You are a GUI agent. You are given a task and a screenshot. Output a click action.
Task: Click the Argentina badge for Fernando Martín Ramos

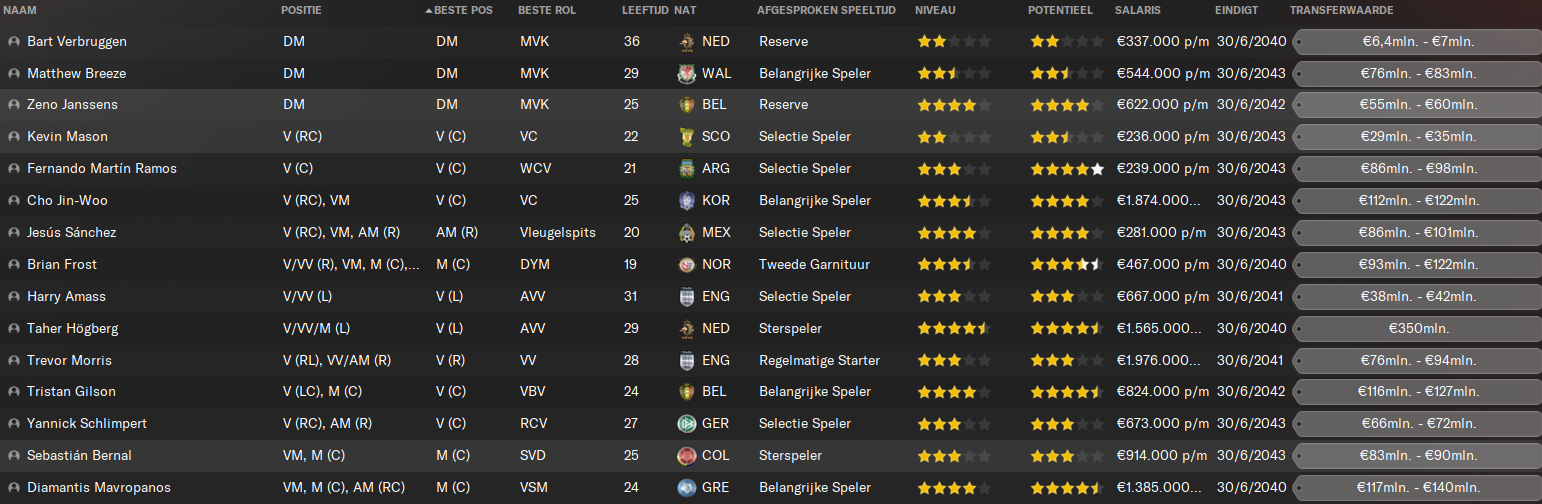pyautogui.click(x=686, y=169)
